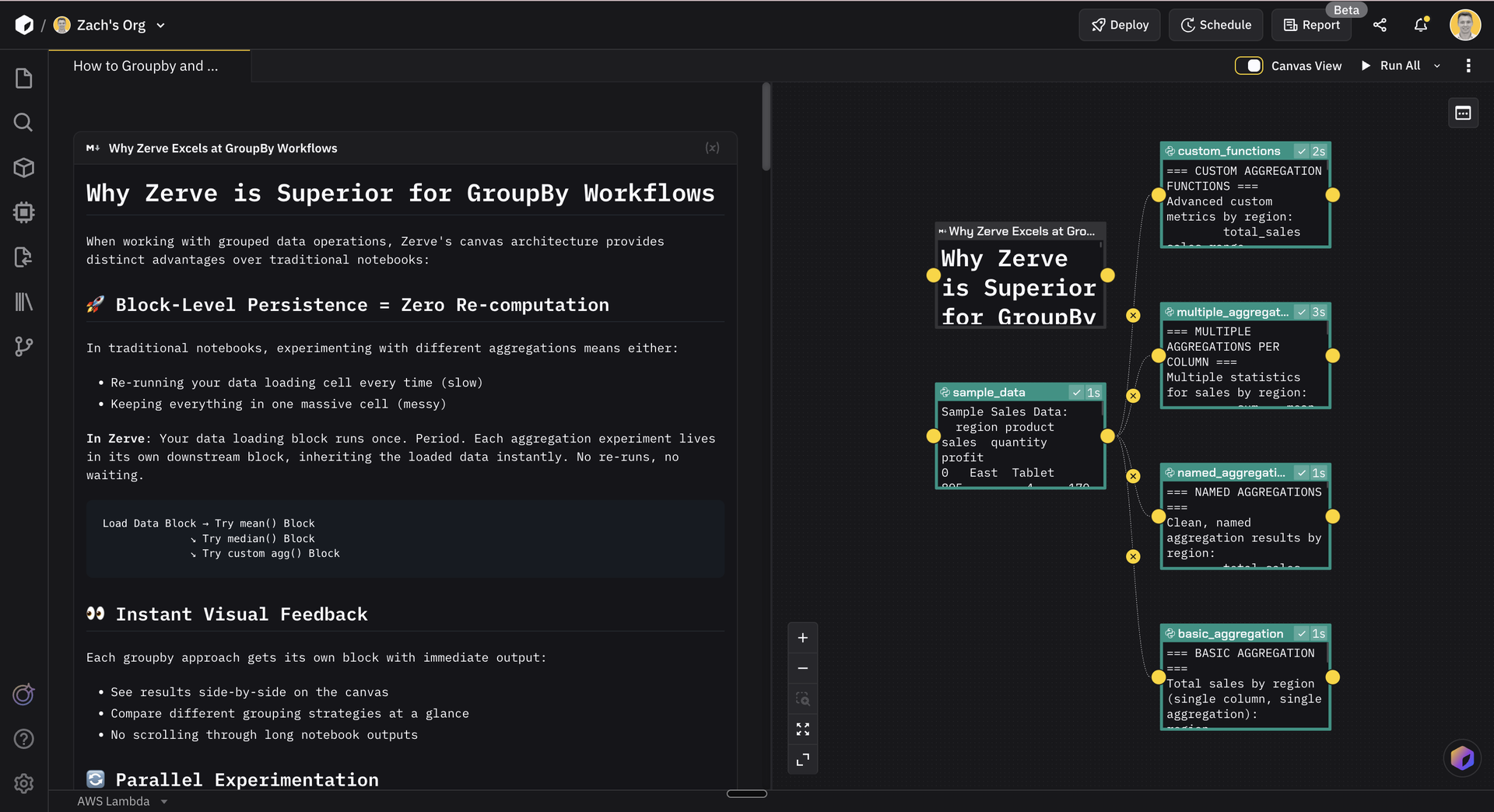Viewport: 1494px width, 812px height.
Task: Click the Report button
Action: 1312,25
